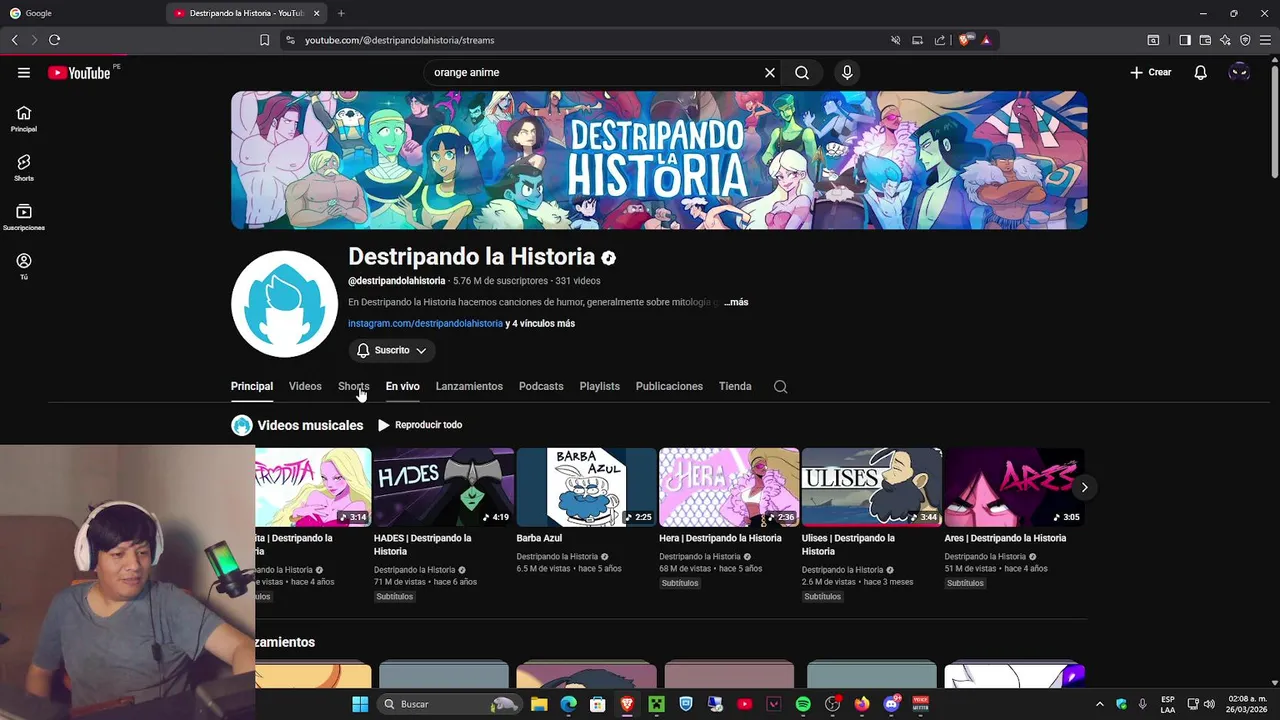Click Reproducir todo
The width and height of the screenshot is (1280, 720).
pos(420,425)
